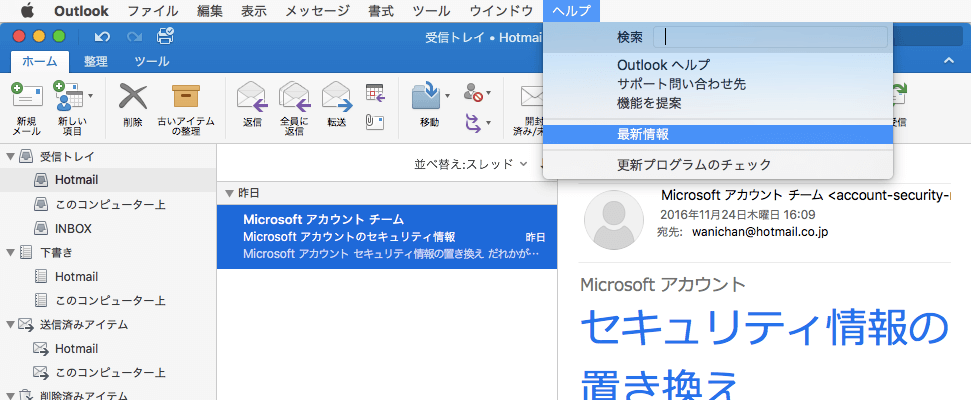971x400 pixels.
Task: Open the Microsoft アカウント チーム email
Action: (387, 237)
